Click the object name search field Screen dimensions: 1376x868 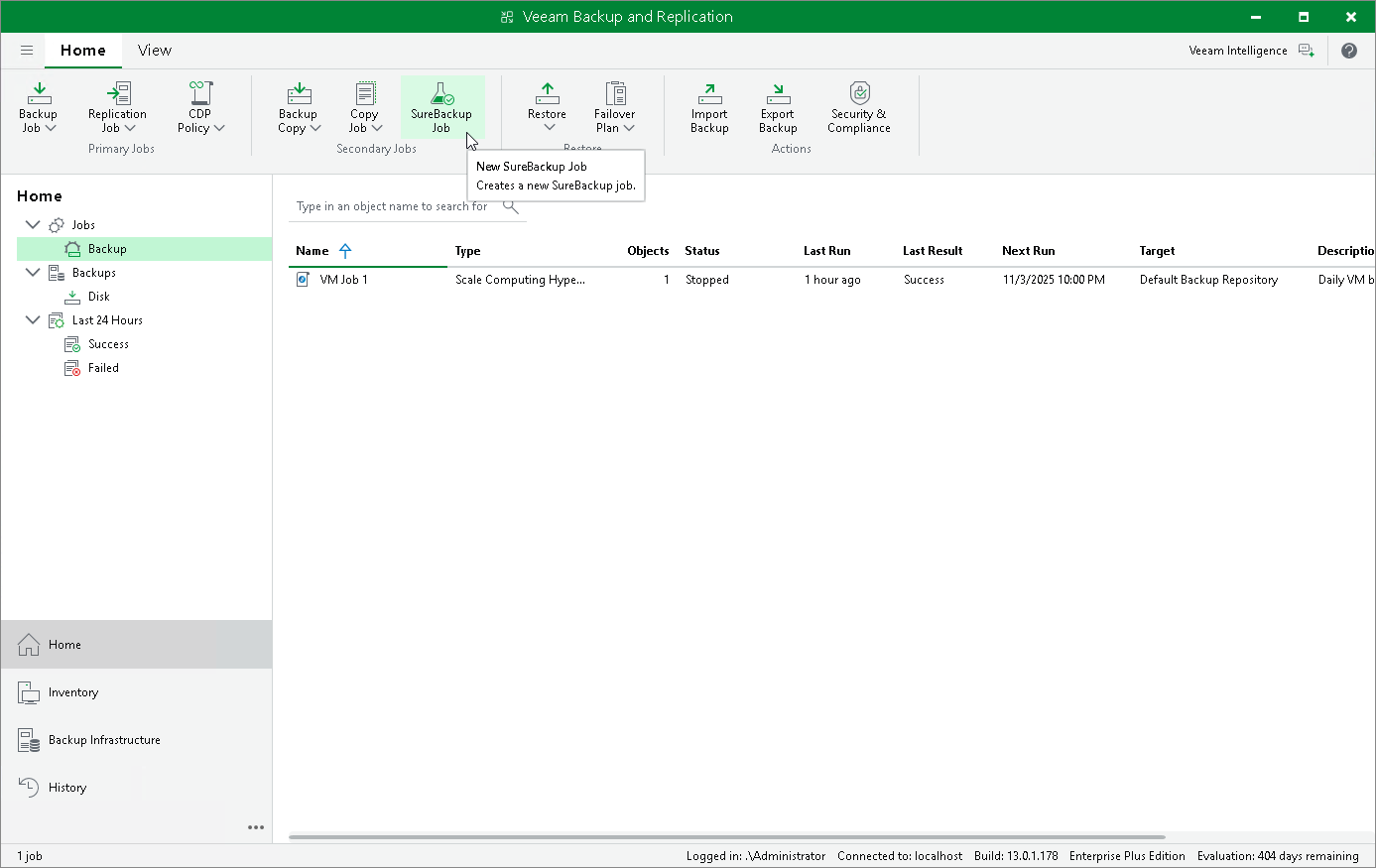[393, 206]
